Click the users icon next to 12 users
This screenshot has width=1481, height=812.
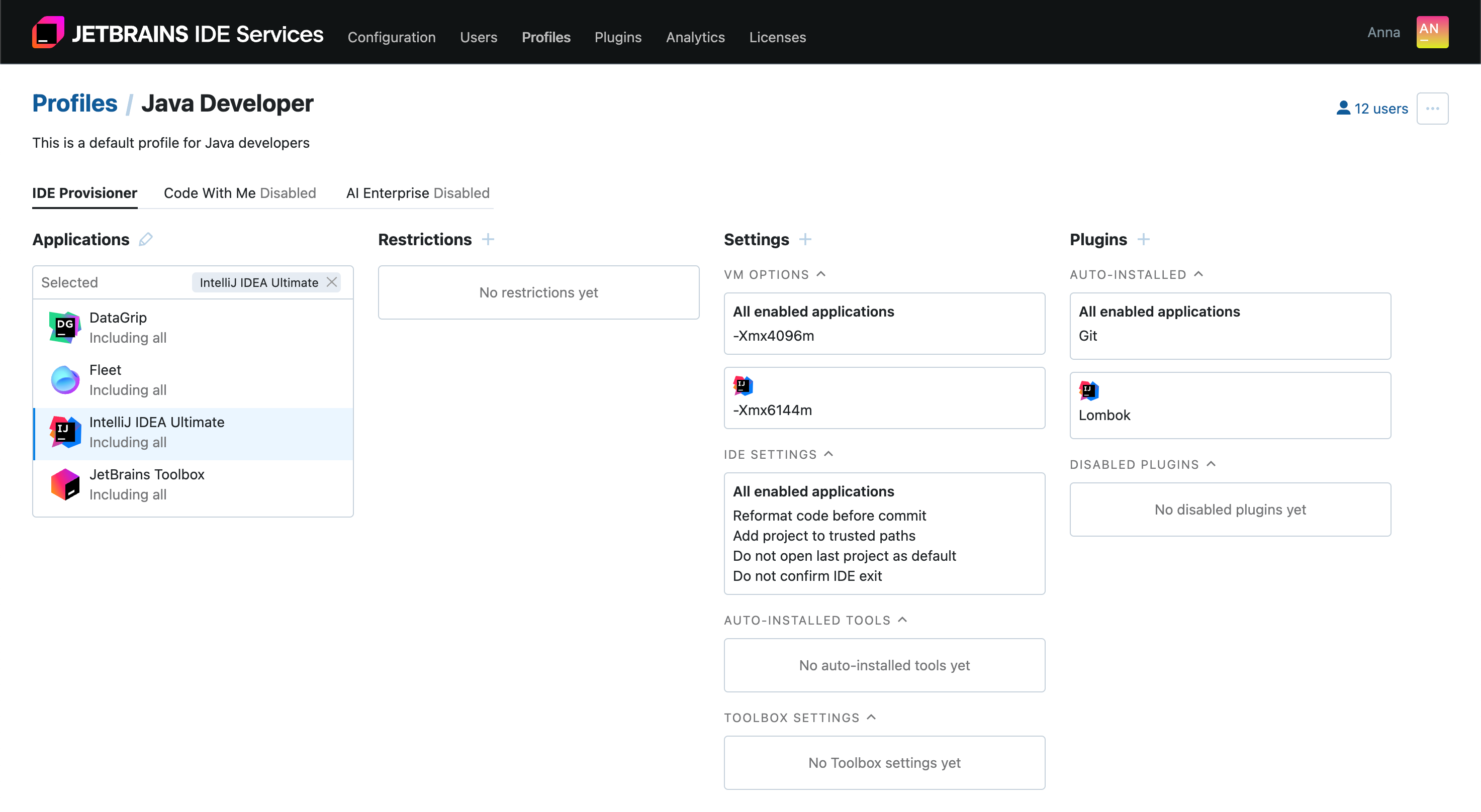pyautogui.click(x=1344, y=108)
